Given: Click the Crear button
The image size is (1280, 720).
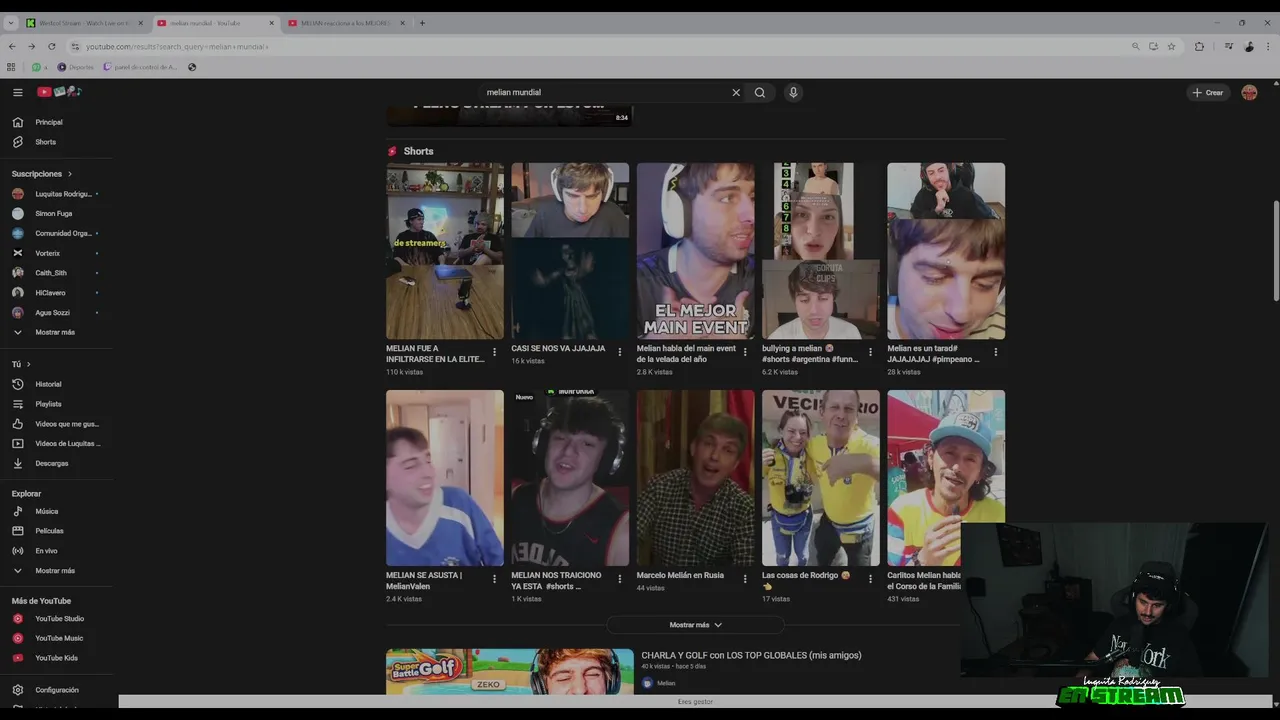Looking at the screenshot, I should pyautogui.click(x=1208, y=92).
